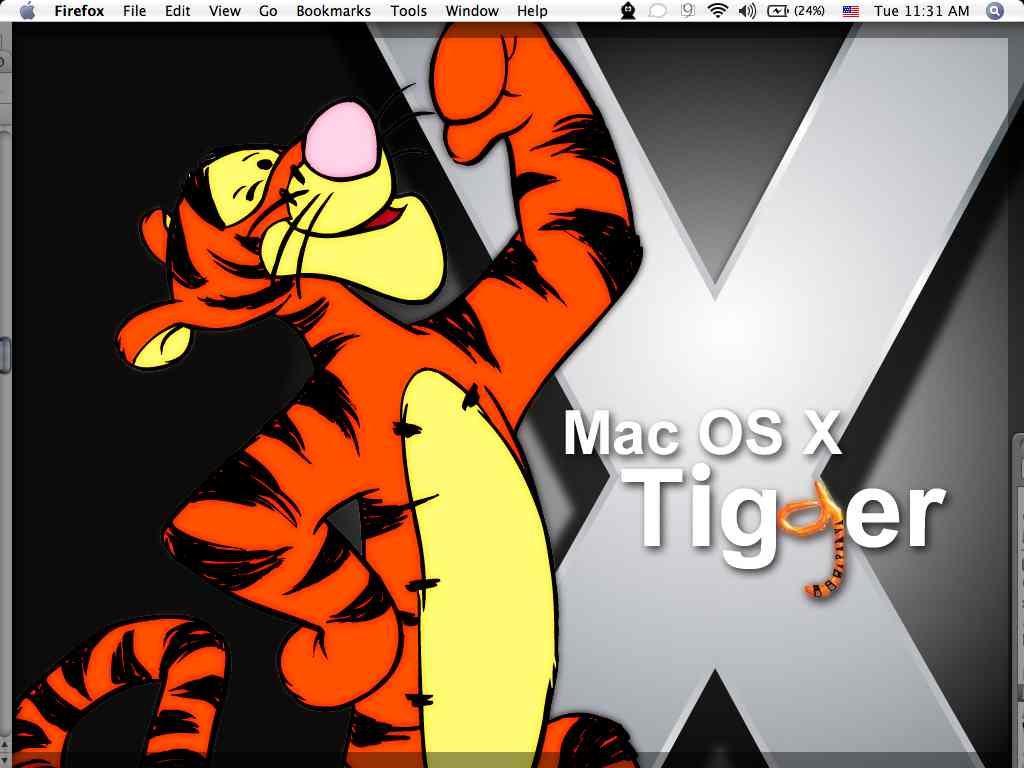
Task: Click the speech bubble status icon
Action: (x=658, y=11)
